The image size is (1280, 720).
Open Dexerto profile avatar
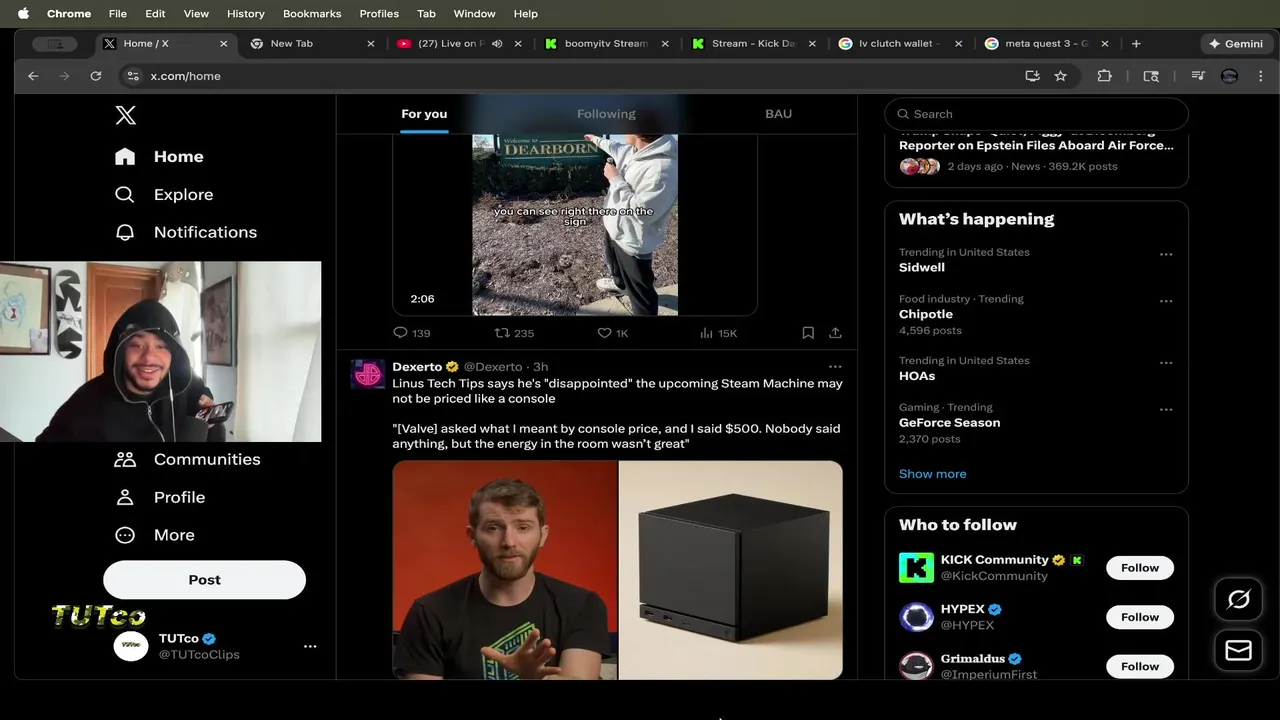pyautogui.click(x=368, y=374)
